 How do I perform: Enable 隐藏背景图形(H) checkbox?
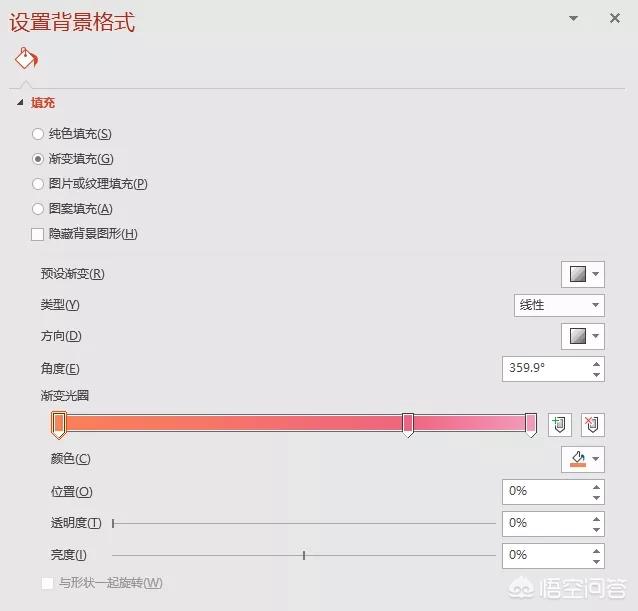37,234
